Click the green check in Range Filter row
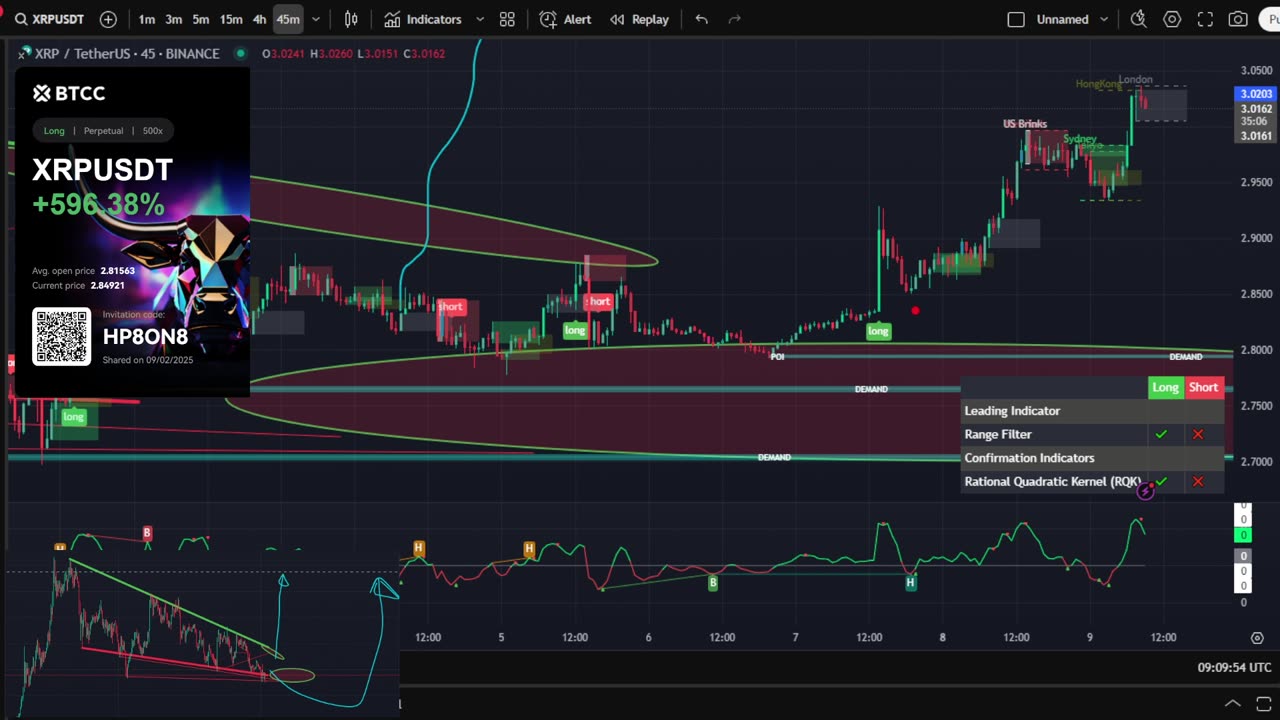 point(1161,434)
